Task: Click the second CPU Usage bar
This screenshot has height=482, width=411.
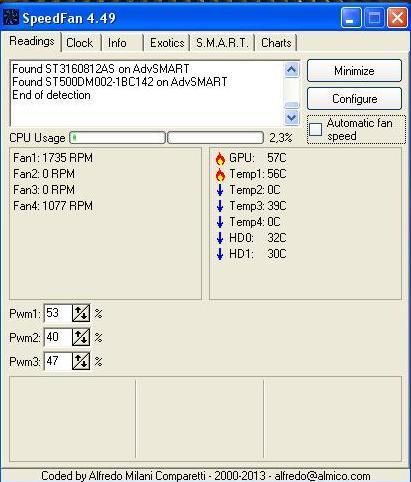Action: point(215,138)
